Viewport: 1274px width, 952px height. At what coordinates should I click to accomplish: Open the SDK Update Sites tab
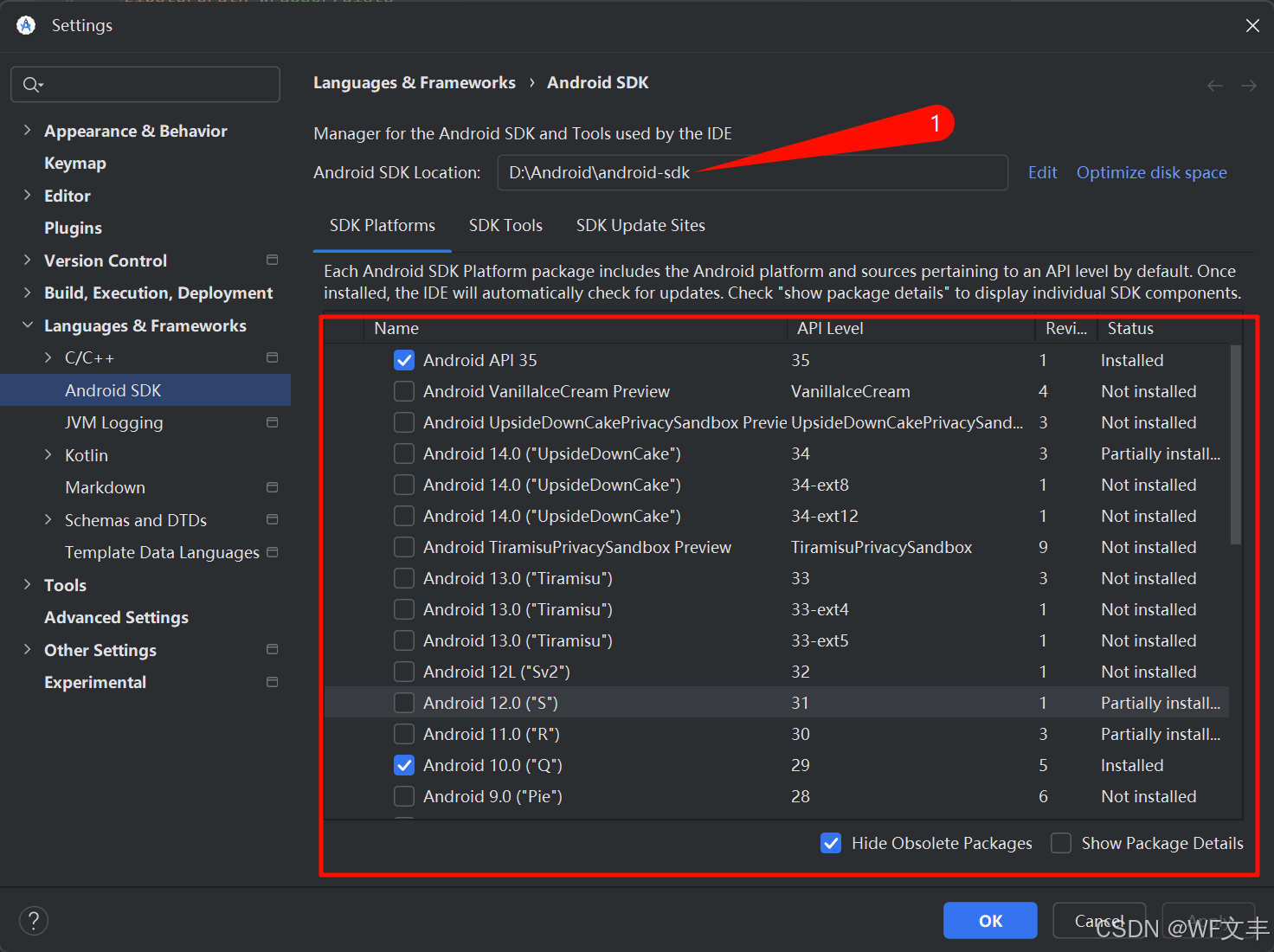pos(640,226)
